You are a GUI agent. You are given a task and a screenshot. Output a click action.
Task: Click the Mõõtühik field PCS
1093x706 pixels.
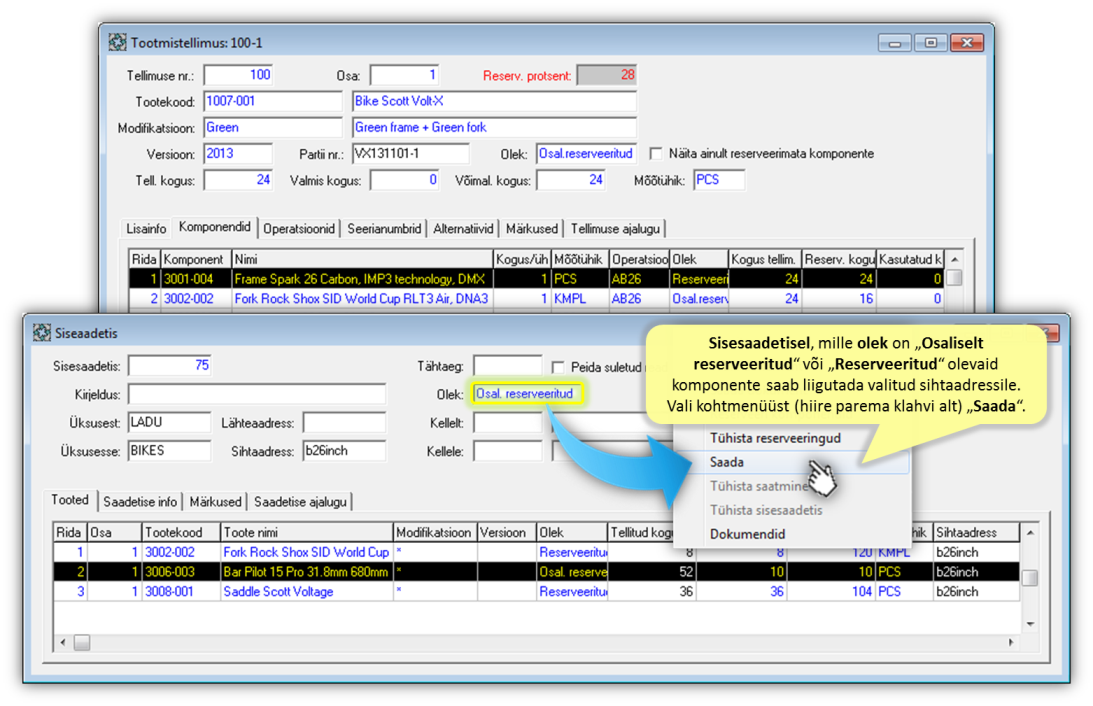pyautogui.click(x=719, y=181)
